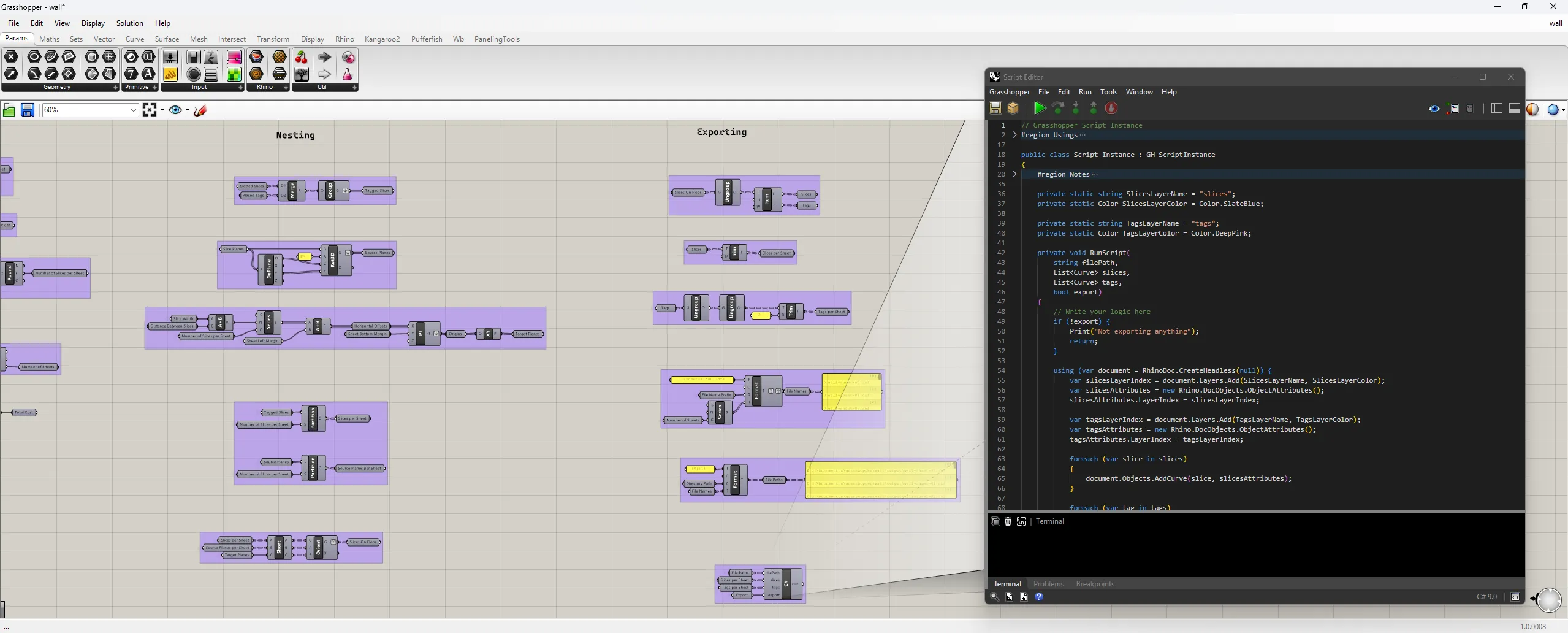Expand the Geometry panel plus arrow
This screenshot has width=1568, height=633.
coord(115,88)
